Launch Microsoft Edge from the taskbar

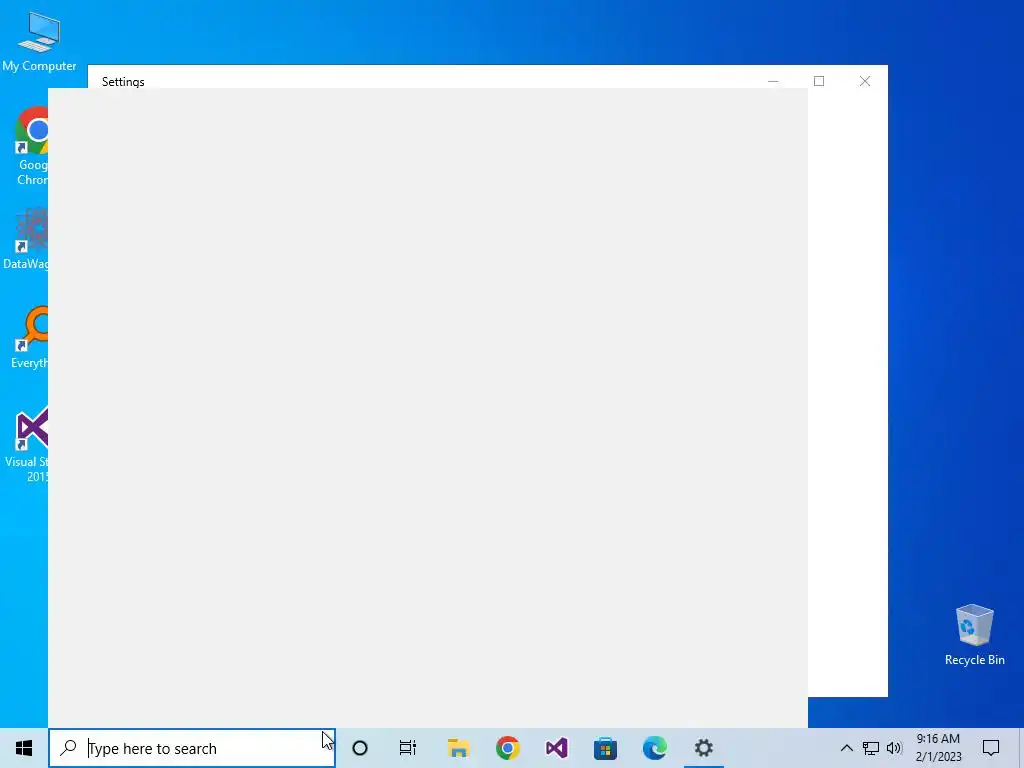(654, 748)
